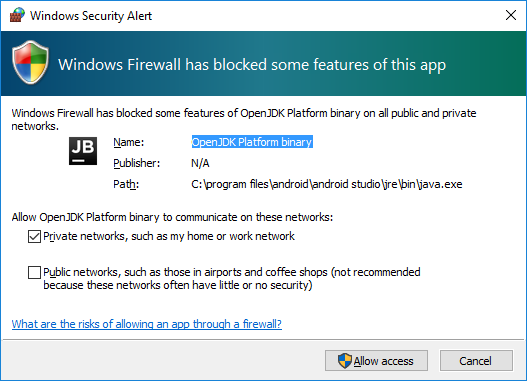Click the UAC shield on Allow access

click(344, 361)
